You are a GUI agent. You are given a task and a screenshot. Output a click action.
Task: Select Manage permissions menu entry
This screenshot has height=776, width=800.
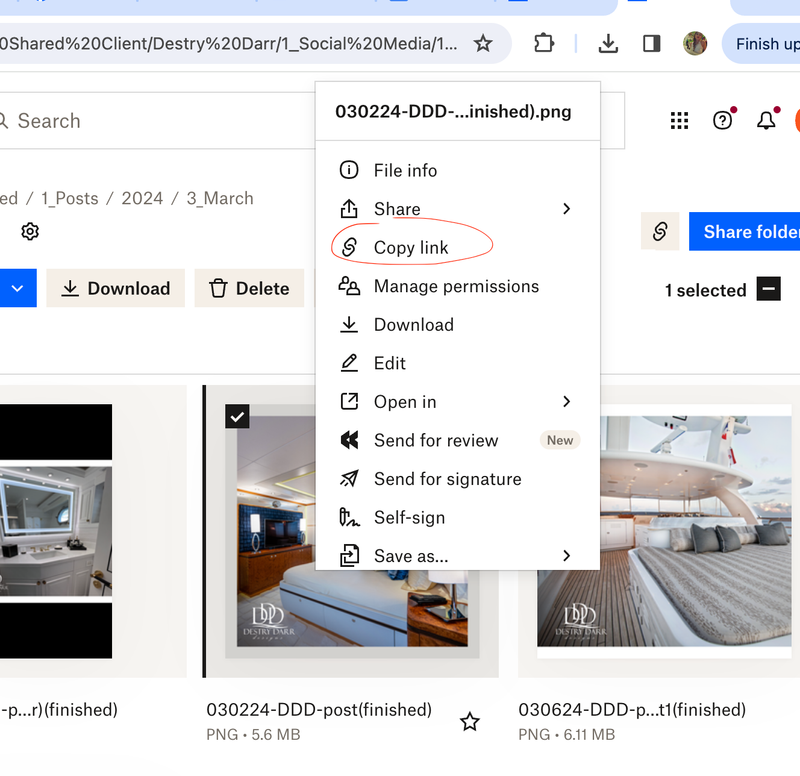[x=456, y=287]
